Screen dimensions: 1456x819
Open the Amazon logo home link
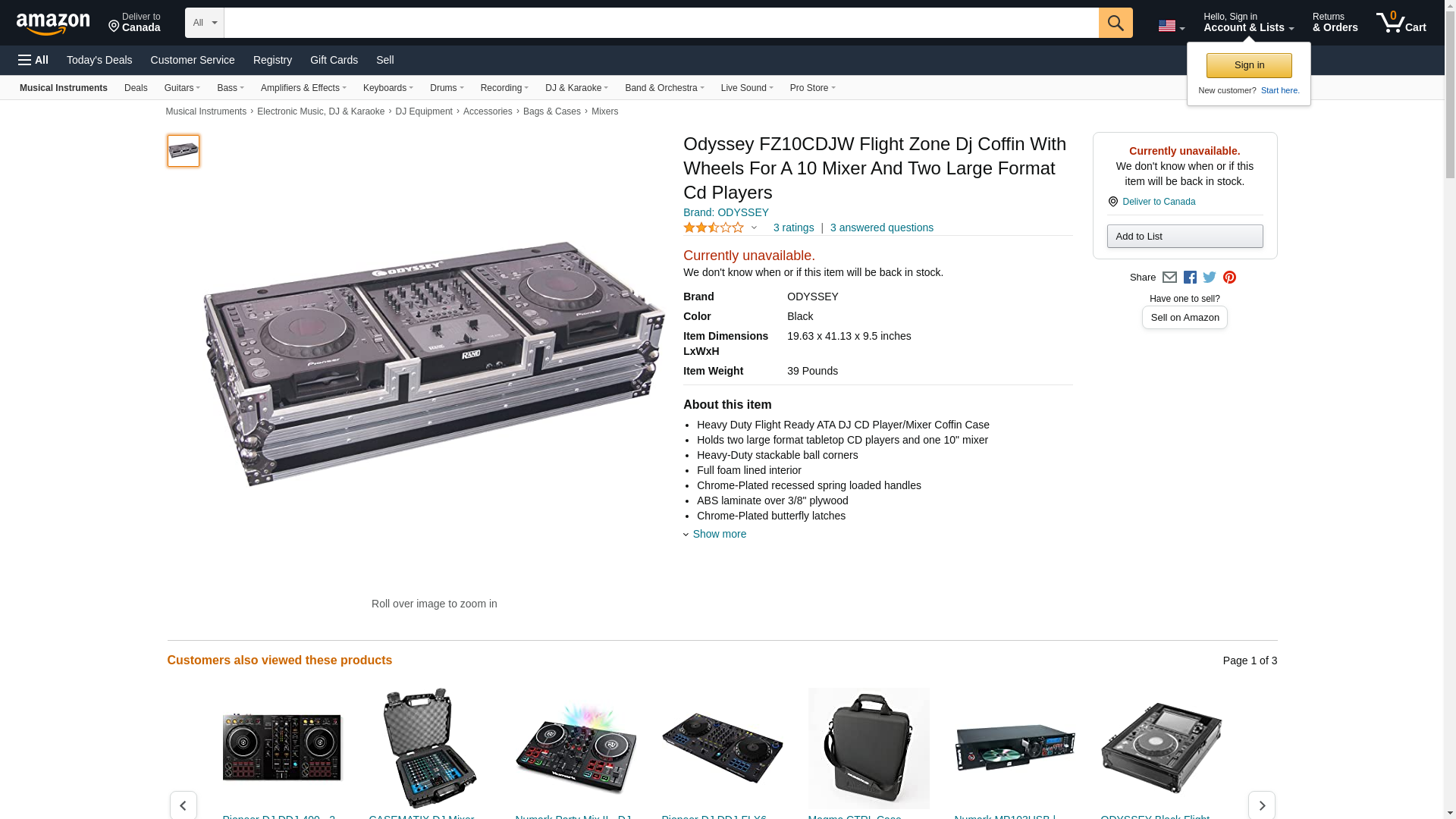tap(53, 24)
